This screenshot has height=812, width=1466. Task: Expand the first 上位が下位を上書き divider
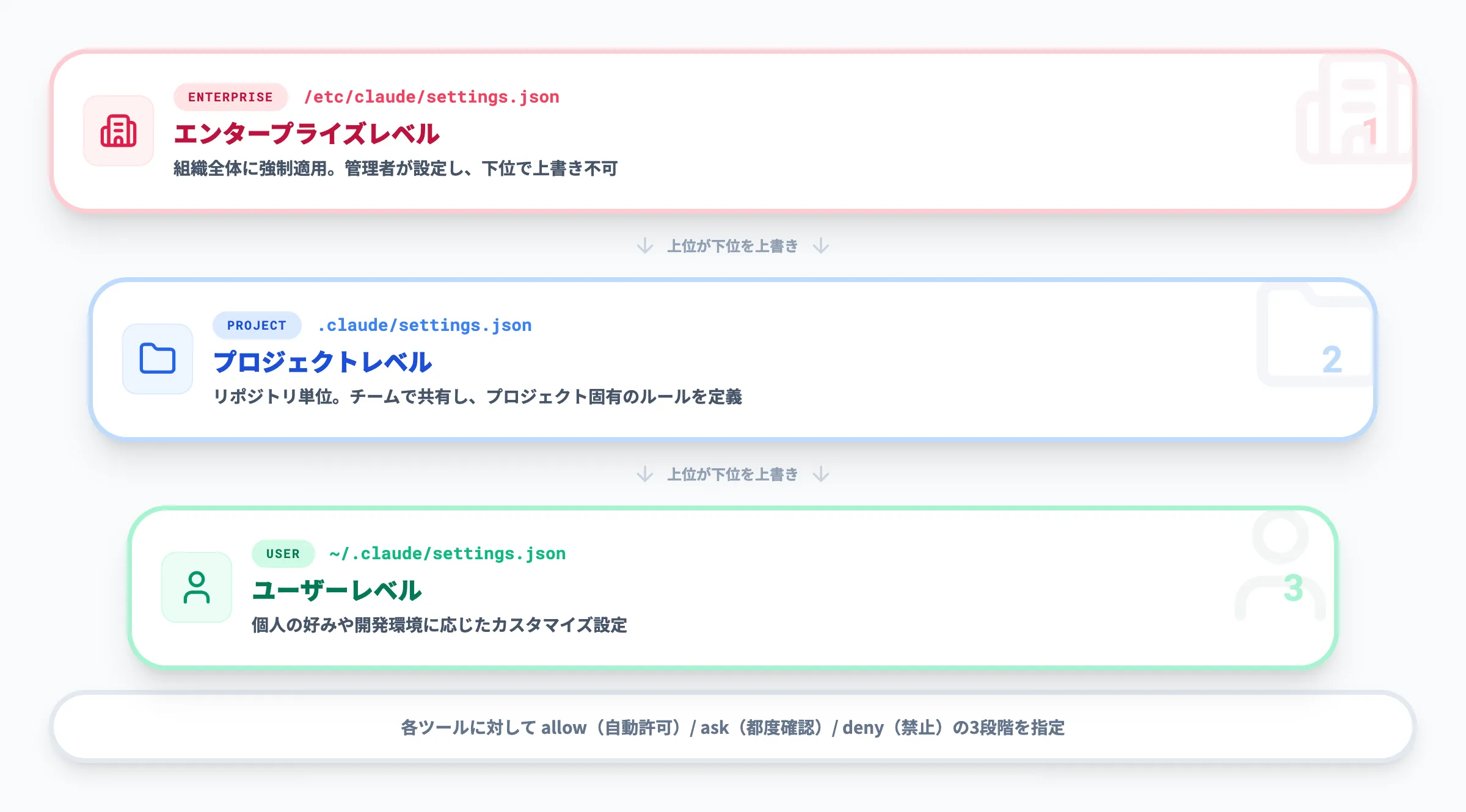[732, 245]
